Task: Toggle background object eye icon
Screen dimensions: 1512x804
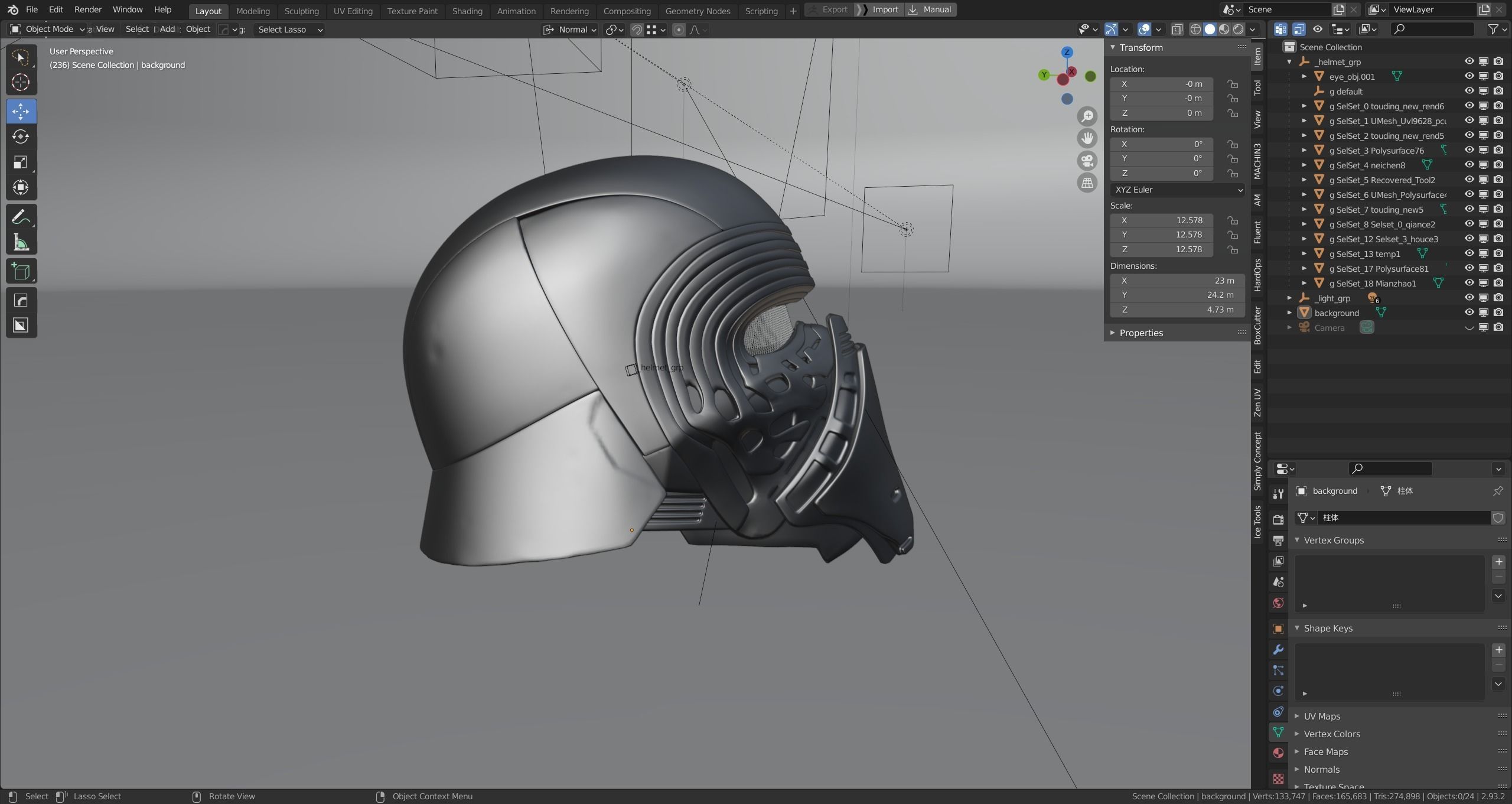Action: point(1469,313)
